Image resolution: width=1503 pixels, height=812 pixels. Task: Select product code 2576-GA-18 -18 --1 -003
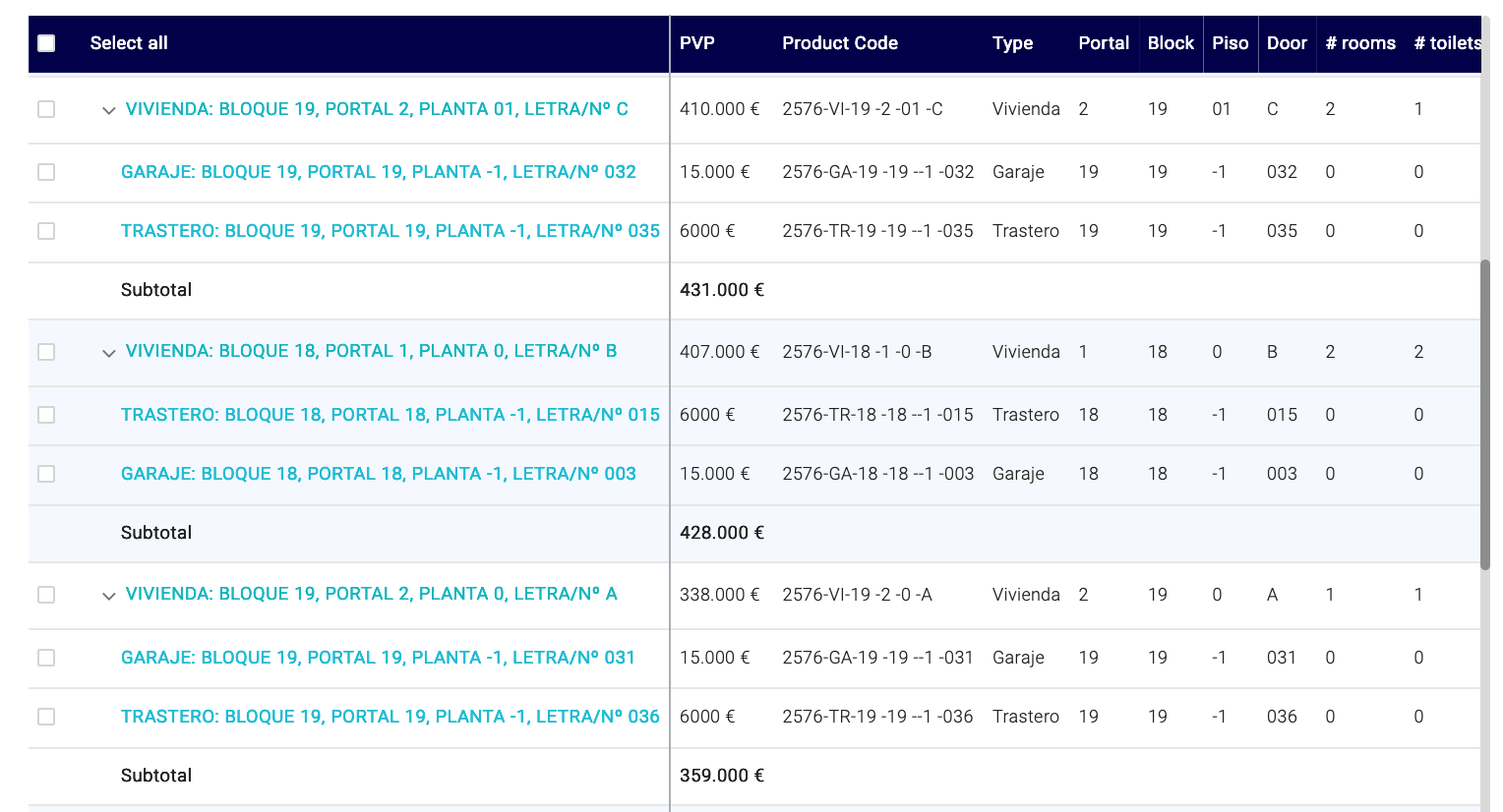878,474
